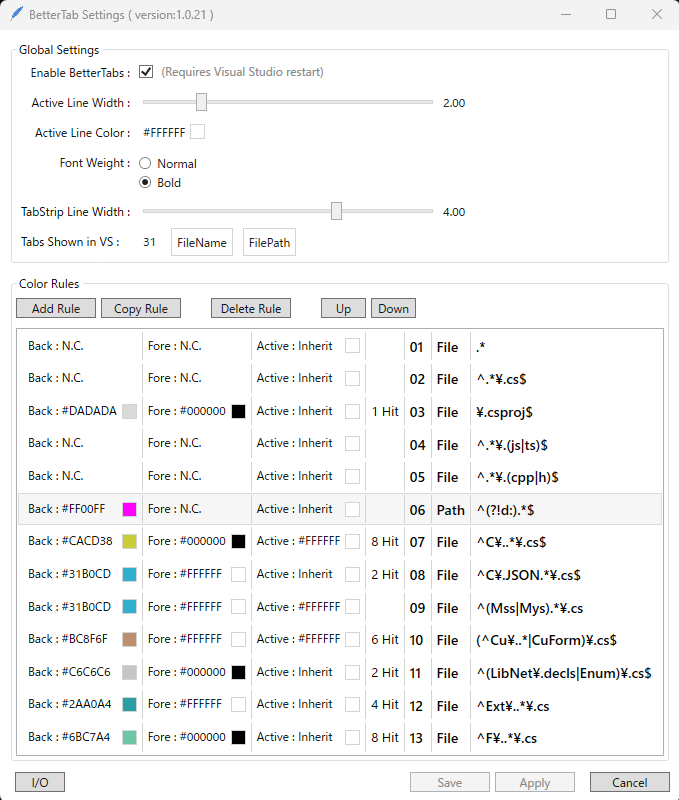Apply the current settings

[534, 781]
